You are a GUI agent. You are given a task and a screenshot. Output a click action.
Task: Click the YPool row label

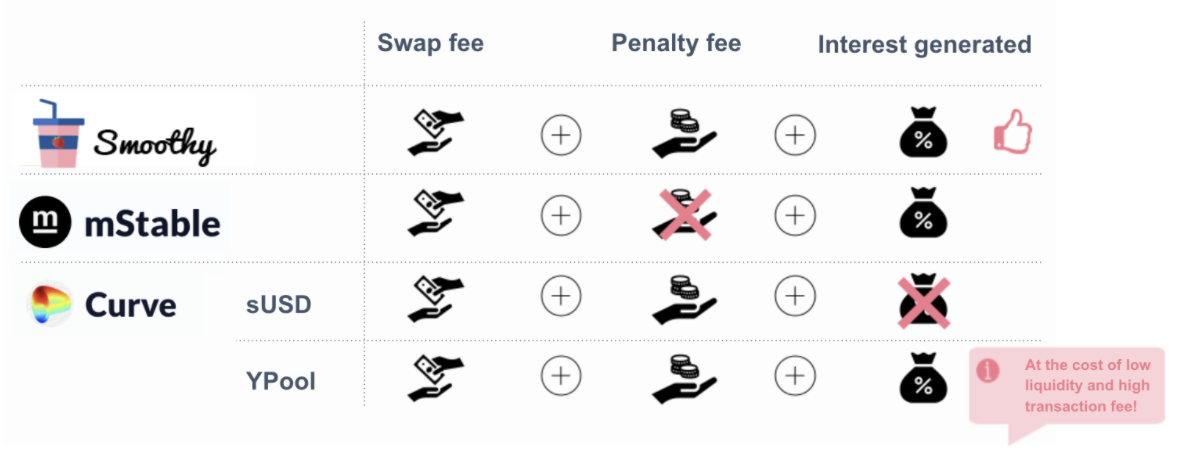click(280, 381)
